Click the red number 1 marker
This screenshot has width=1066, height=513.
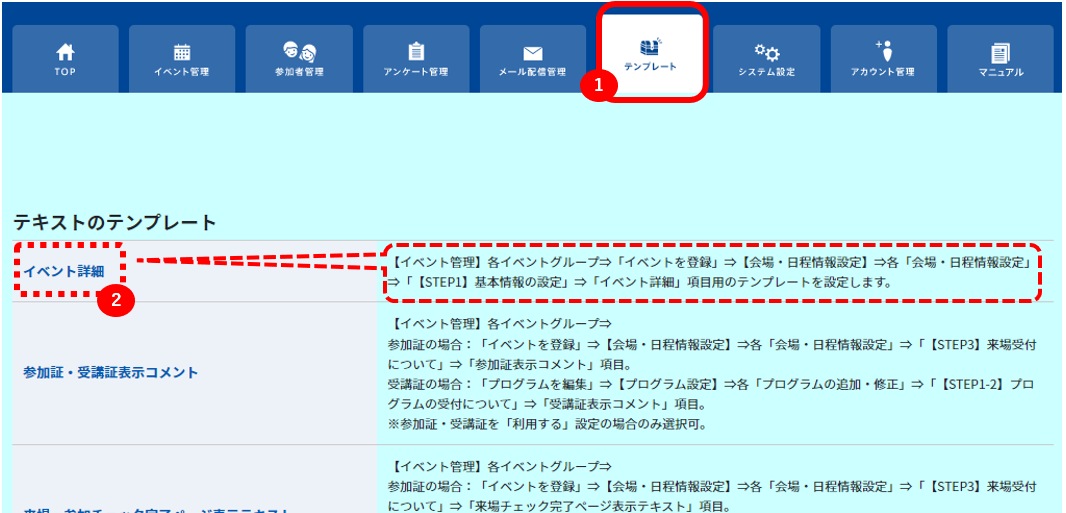pyautogui.click(x=598, y=85)
